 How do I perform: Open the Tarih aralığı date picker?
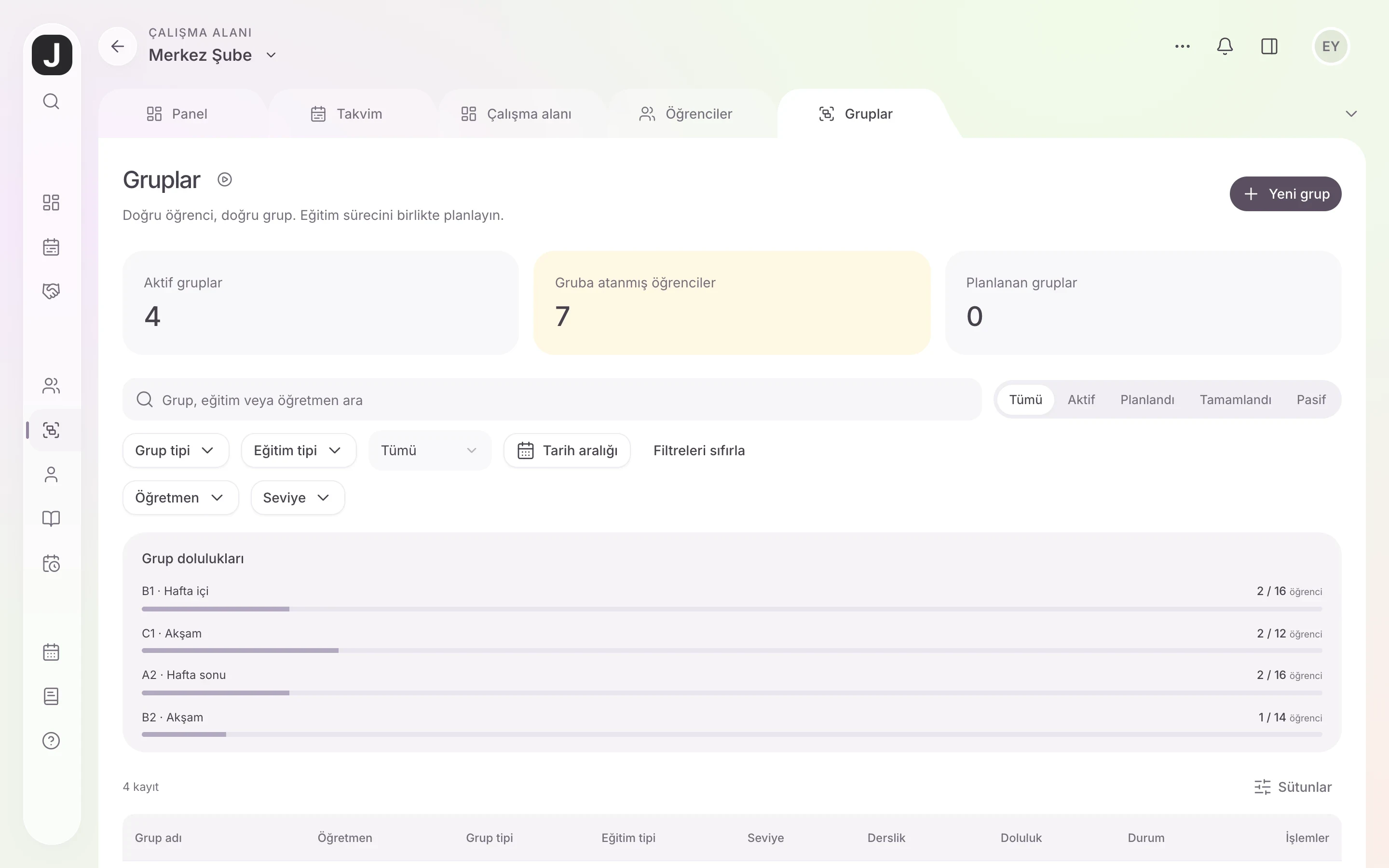tap(567, 451)
